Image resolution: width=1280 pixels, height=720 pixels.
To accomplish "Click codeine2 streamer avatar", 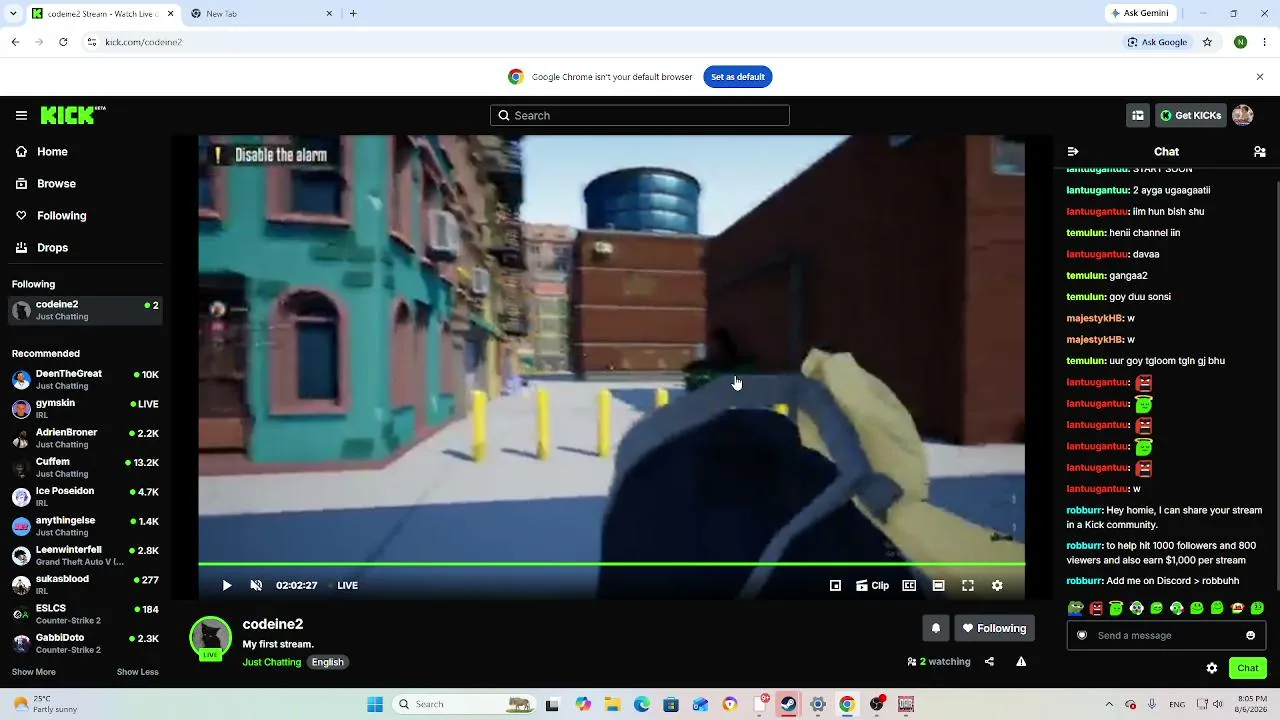I will click(x=211, y=638).
